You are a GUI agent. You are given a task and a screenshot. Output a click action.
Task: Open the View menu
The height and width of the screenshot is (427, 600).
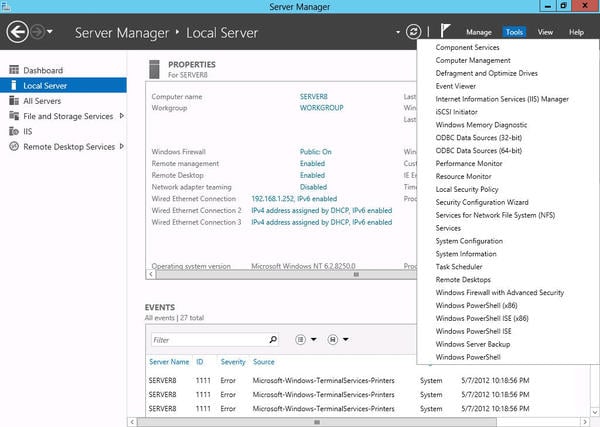point(545,32)
